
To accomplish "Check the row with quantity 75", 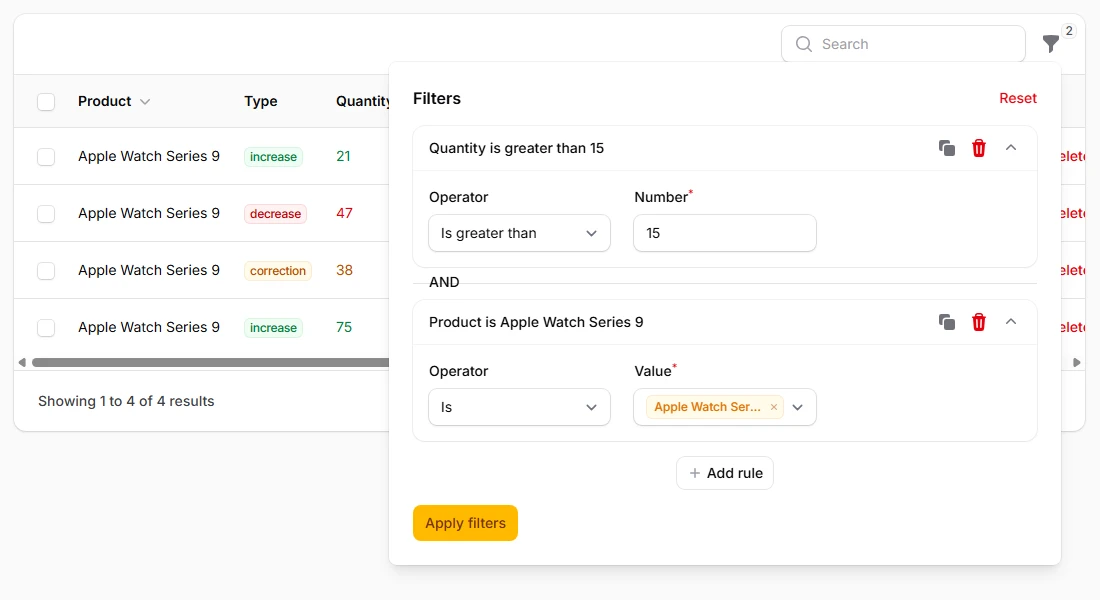I will [x=46, y=327].
